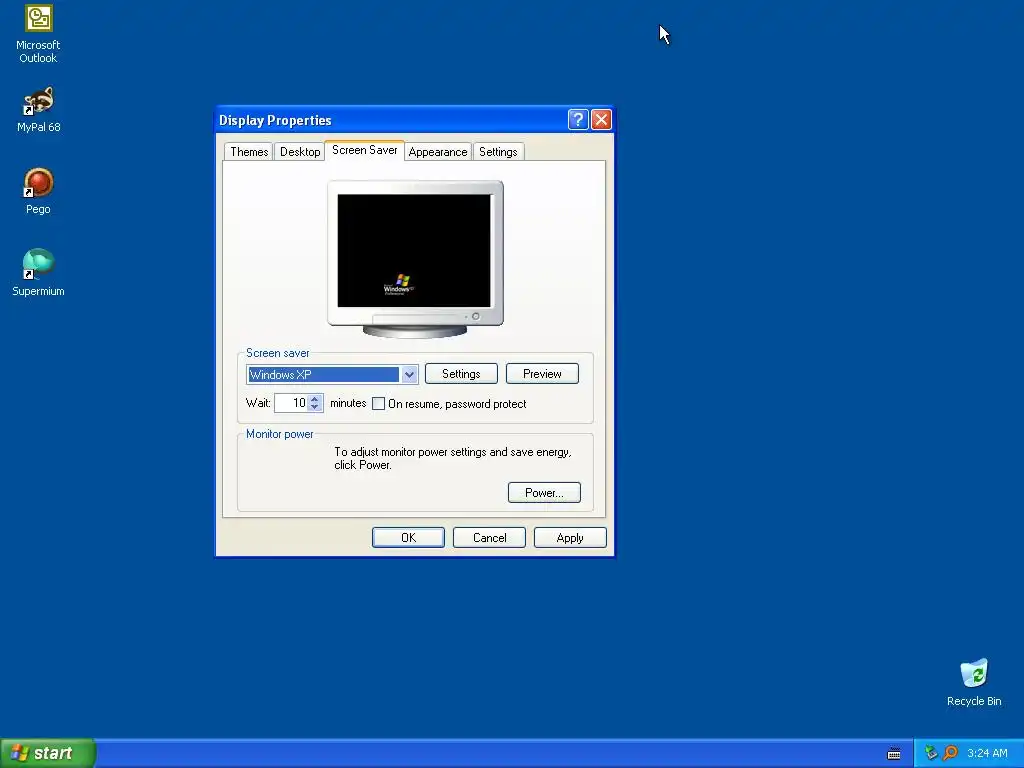
Task: Click the magnifier icon in system tray
Action: tap(950, 753)
